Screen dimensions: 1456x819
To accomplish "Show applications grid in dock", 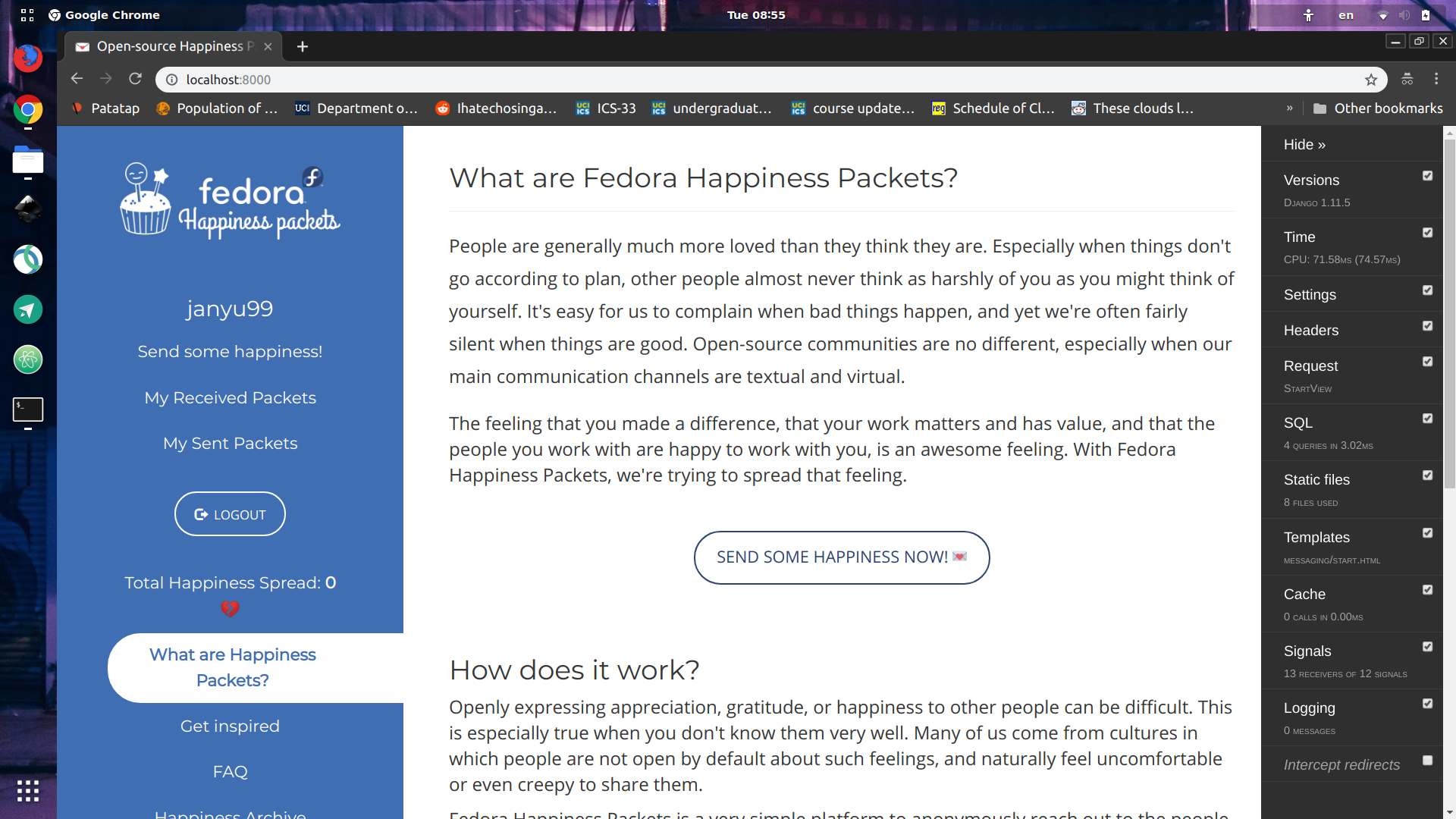I will tap(28, 791).
